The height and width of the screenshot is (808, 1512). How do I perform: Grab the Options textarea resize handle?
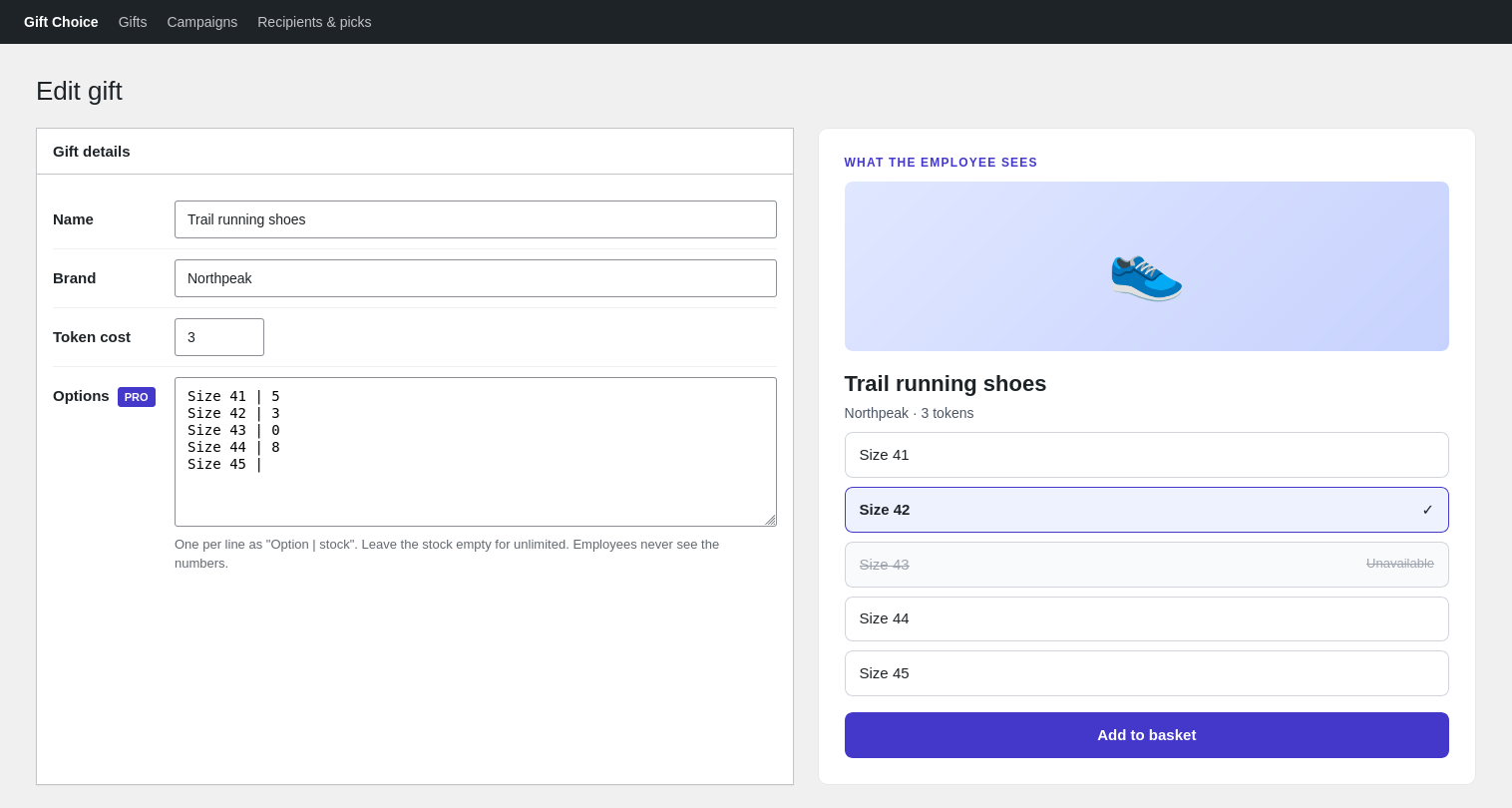tap(769, 519)
